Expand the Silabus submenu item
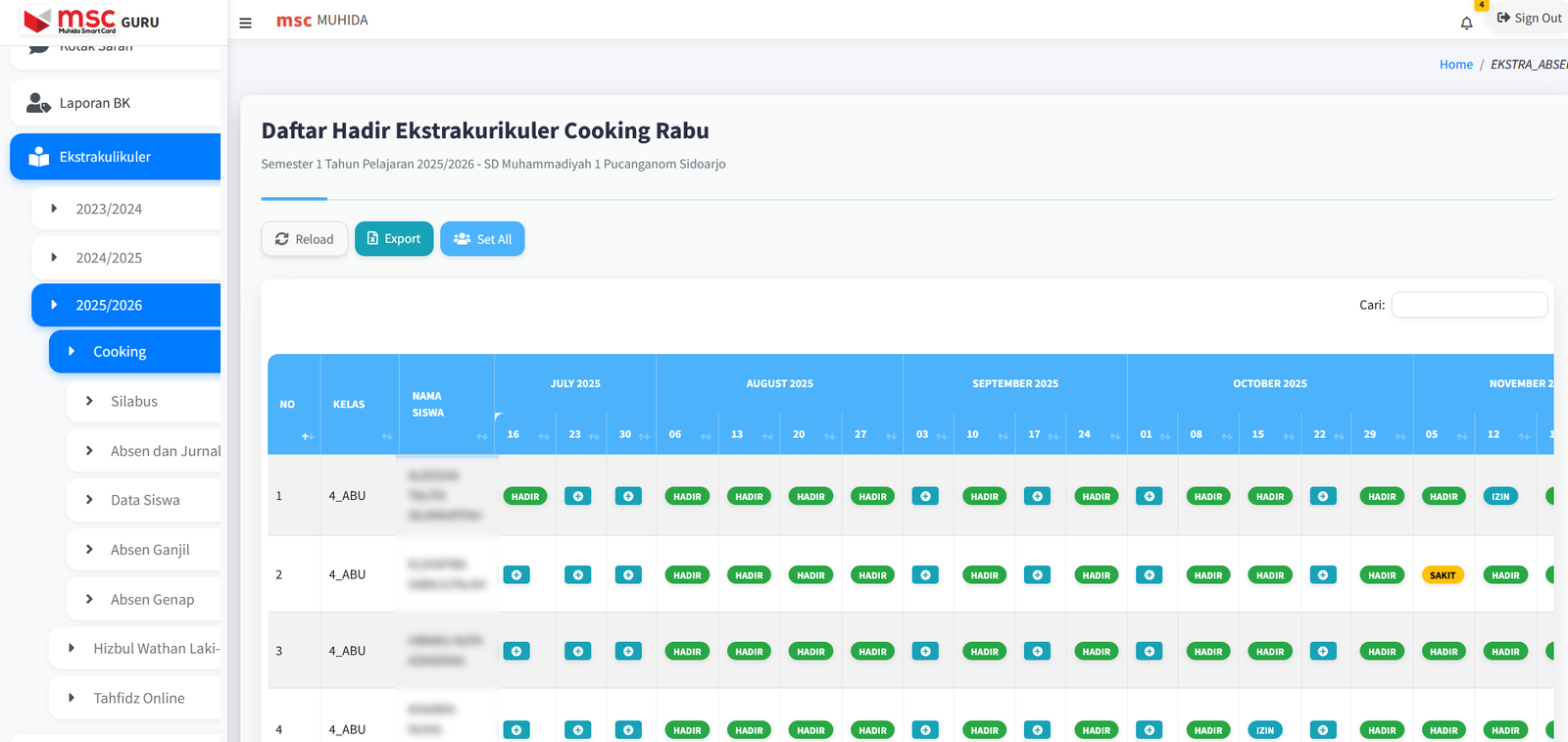 (x=134, y=401)
